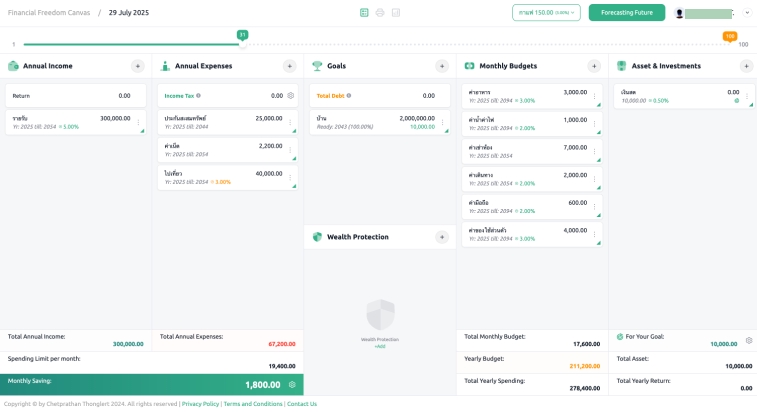Open Monthly Saving settings gear

point(292,384)
